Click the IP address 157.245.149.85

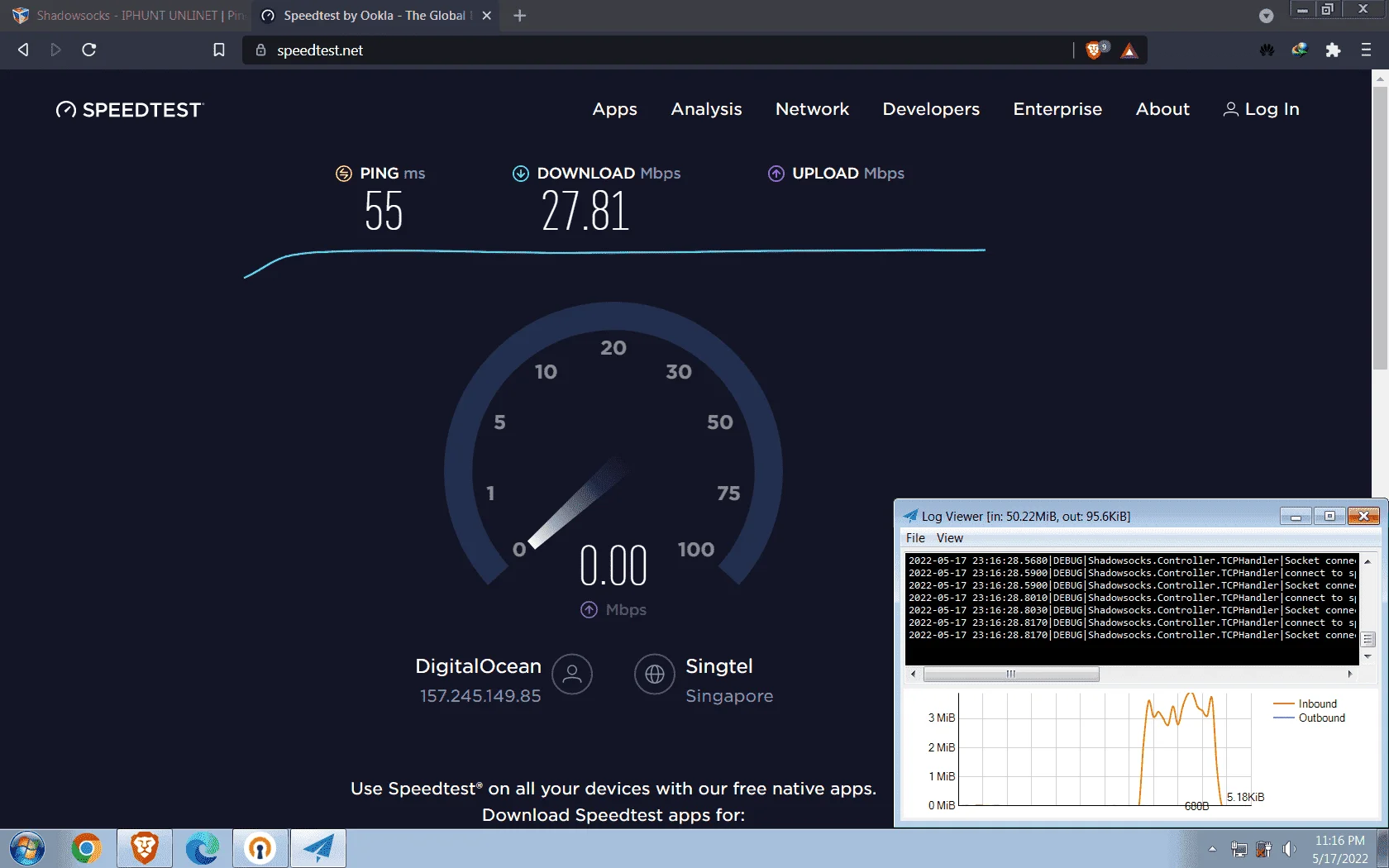coord(480,696)
